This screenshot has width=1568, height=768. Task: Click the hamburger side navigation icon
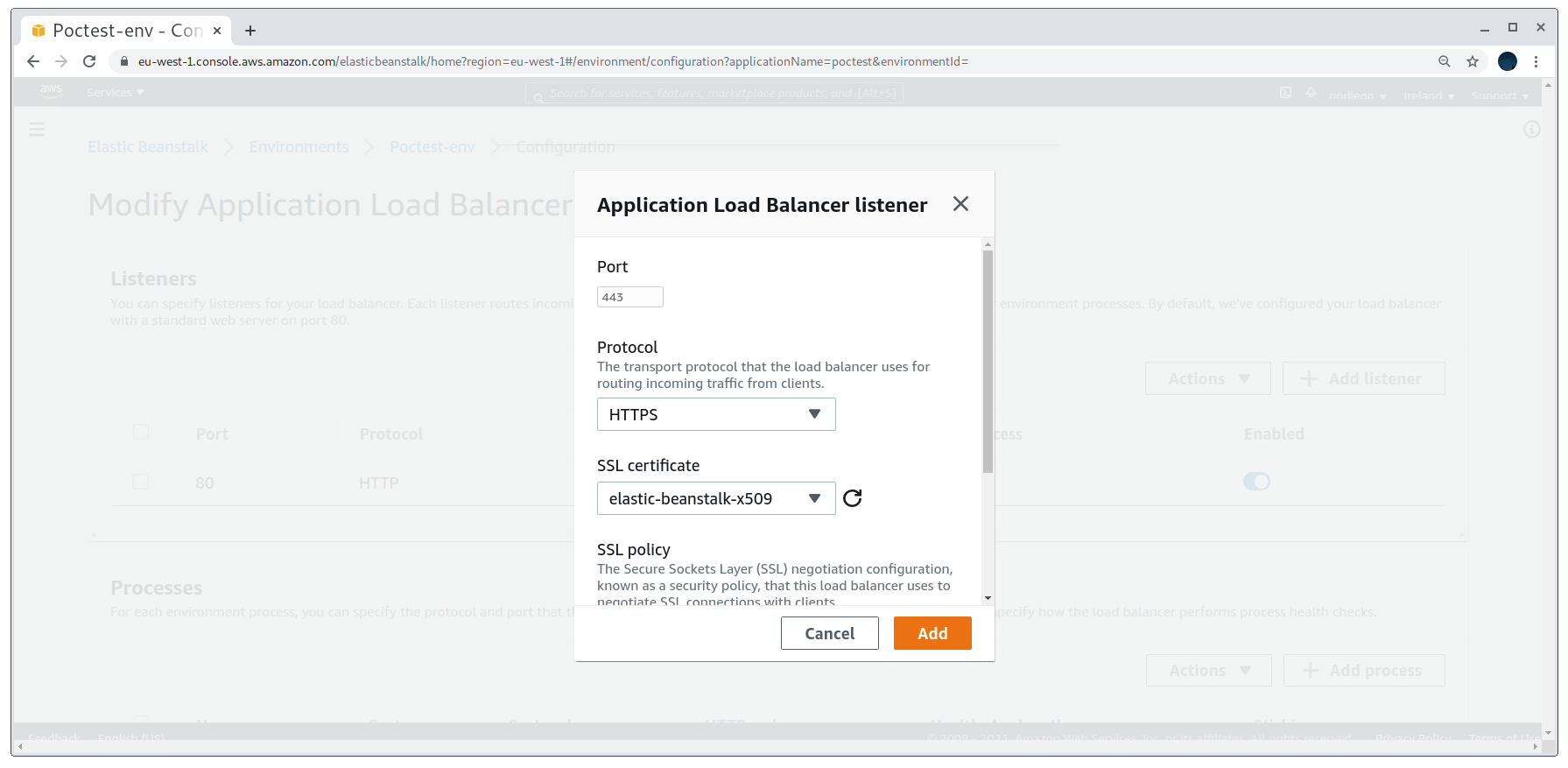tap(37, 130)
